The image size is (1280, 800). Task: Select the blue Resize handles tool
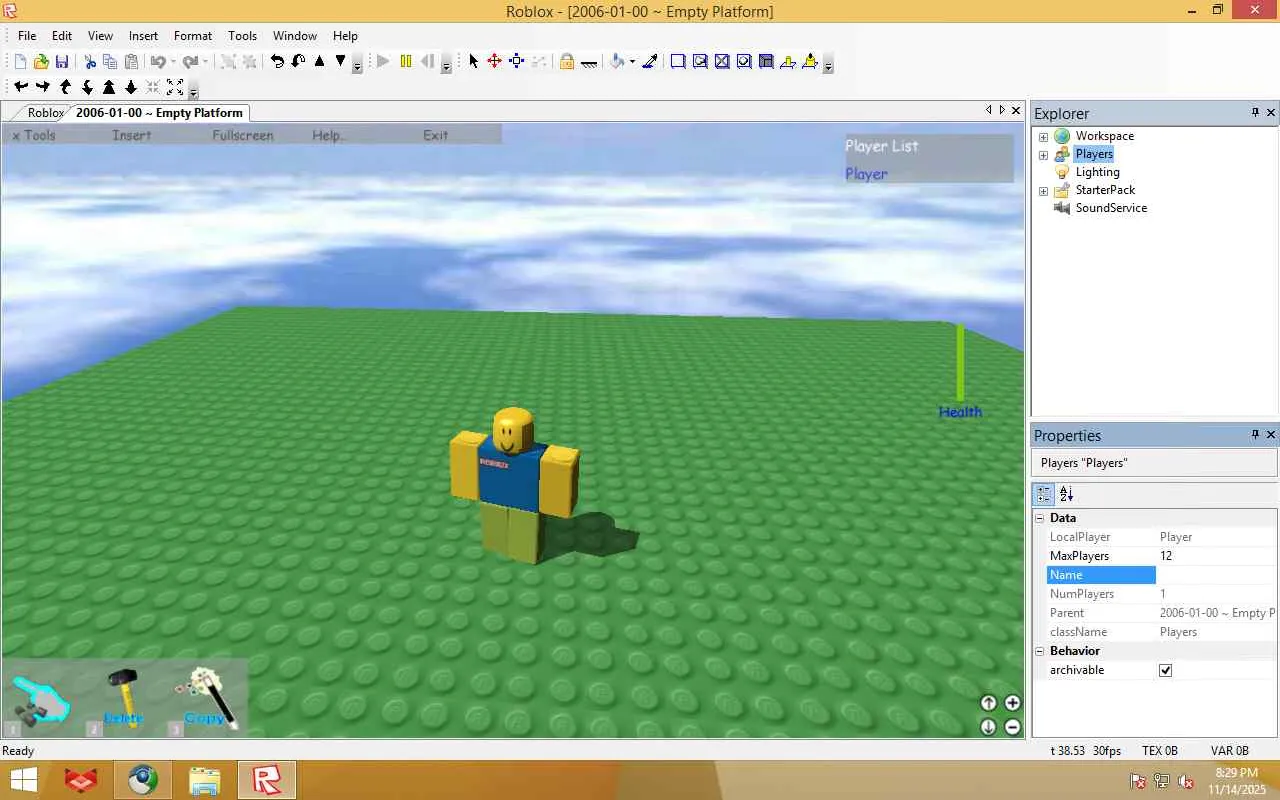coord(517,61)
